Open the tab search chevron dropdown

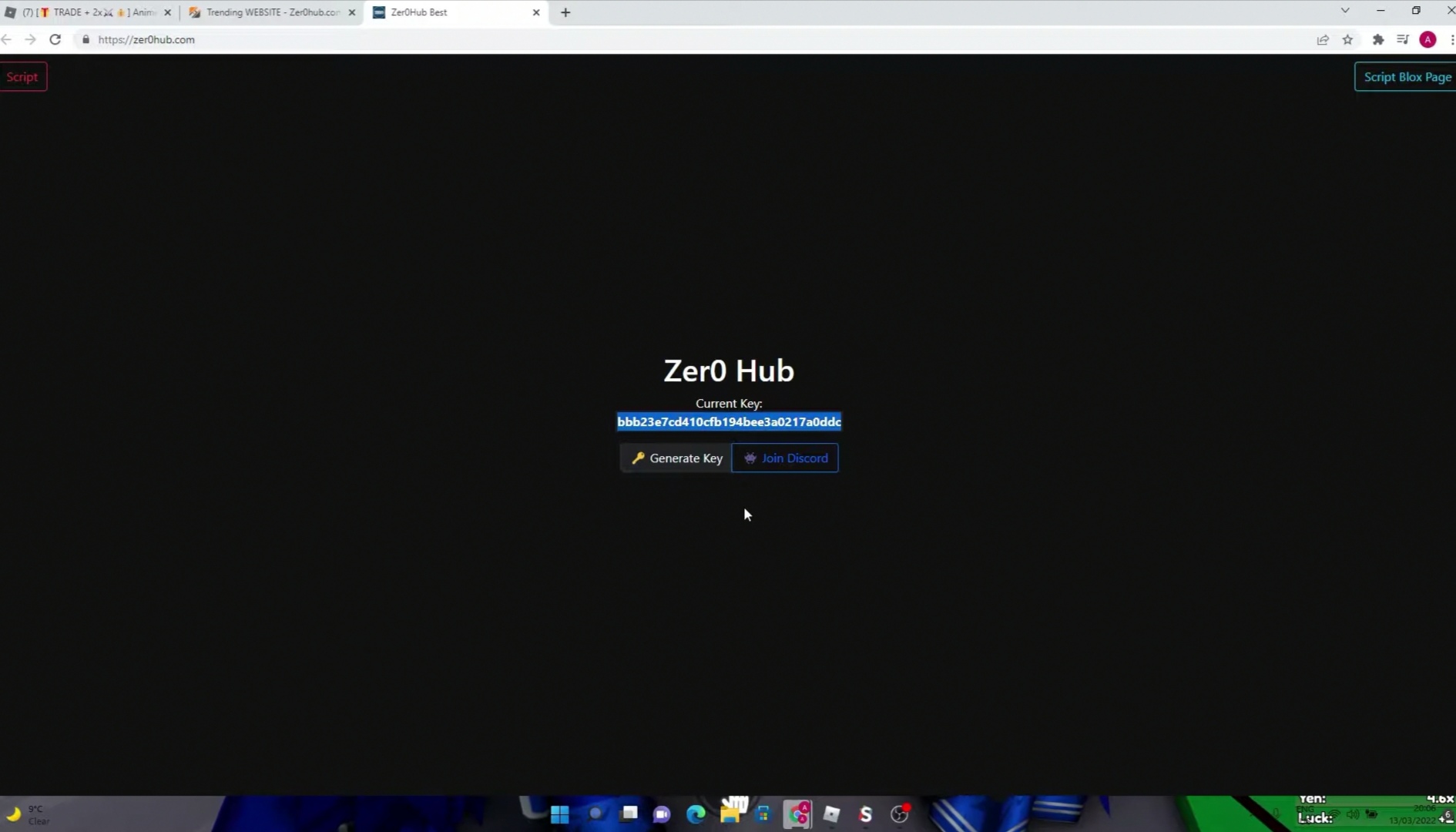point(1345,11)
